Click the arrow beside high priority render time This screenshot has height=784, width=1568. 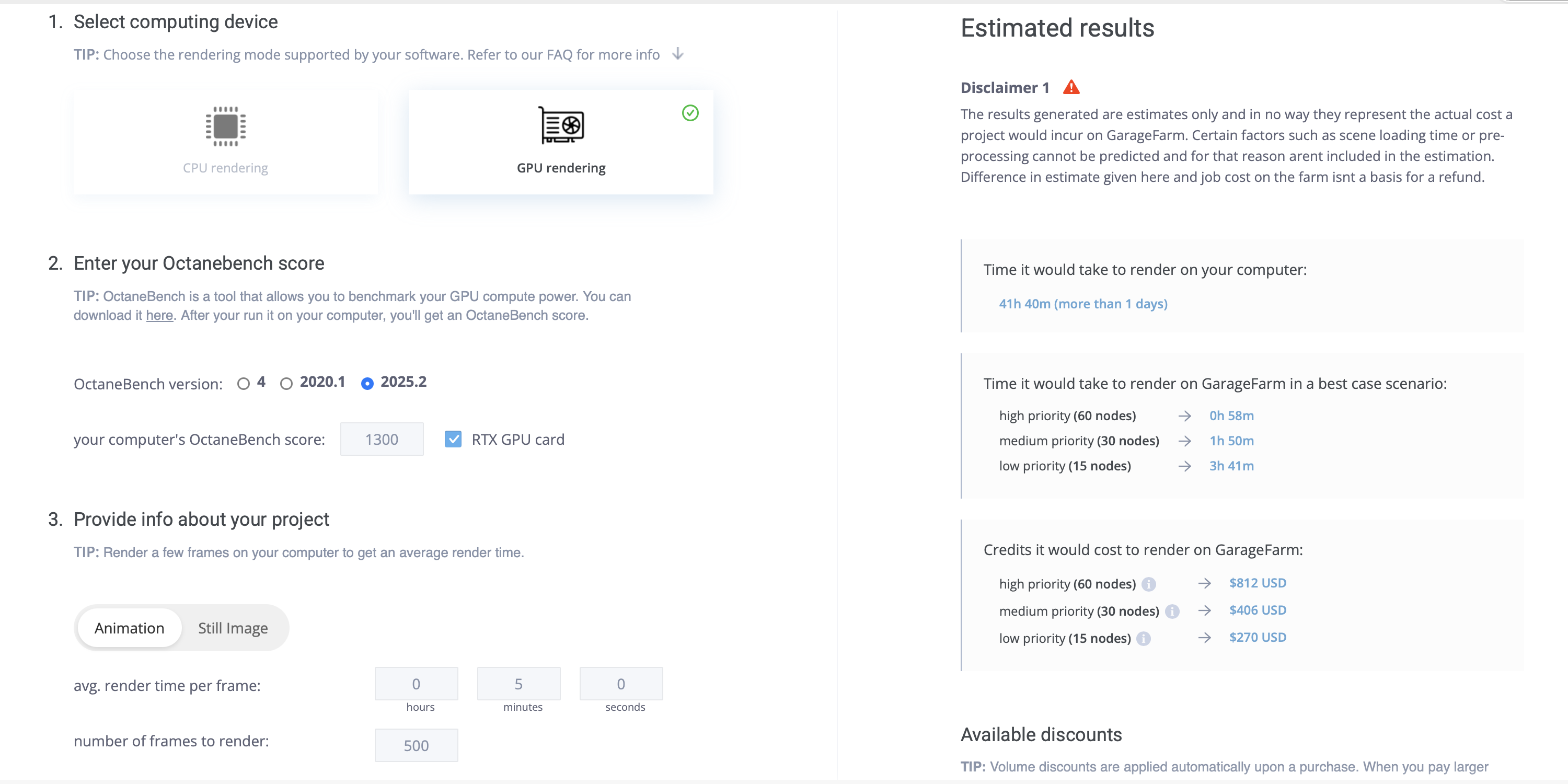click(x=1185, y=416)
